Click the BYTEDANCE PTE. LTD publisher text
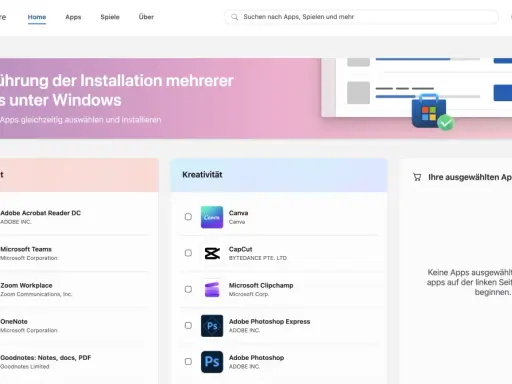This screenshot has height=384, width=512. (x=258, y=258)
